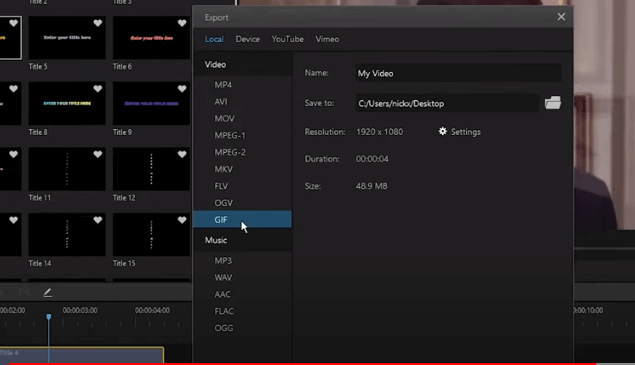Favorite the Title 15 template heart
This screenshot has height=365, width=635.
(182, 220)
